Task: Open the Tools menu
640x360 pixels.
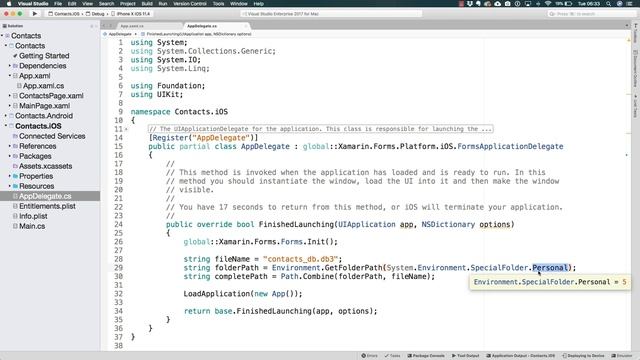Action: tap(218, 4)
